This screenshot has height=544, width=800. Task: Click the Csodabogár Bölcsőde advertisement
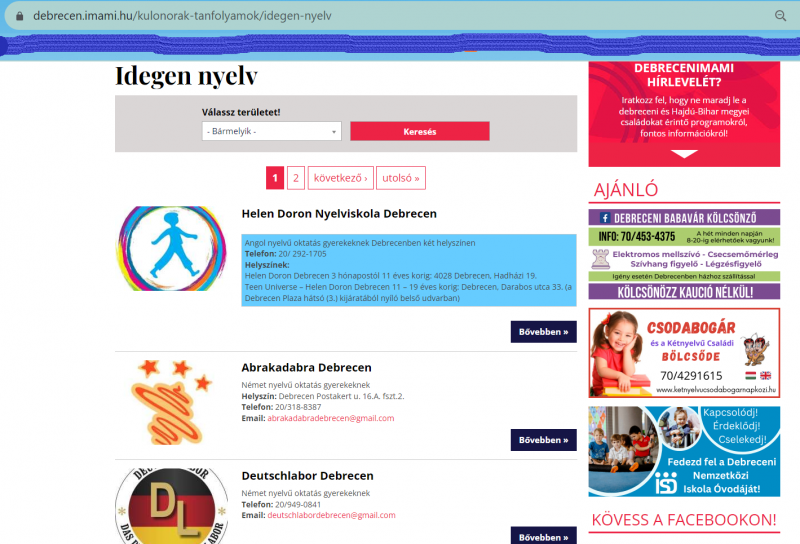(684, 353)
